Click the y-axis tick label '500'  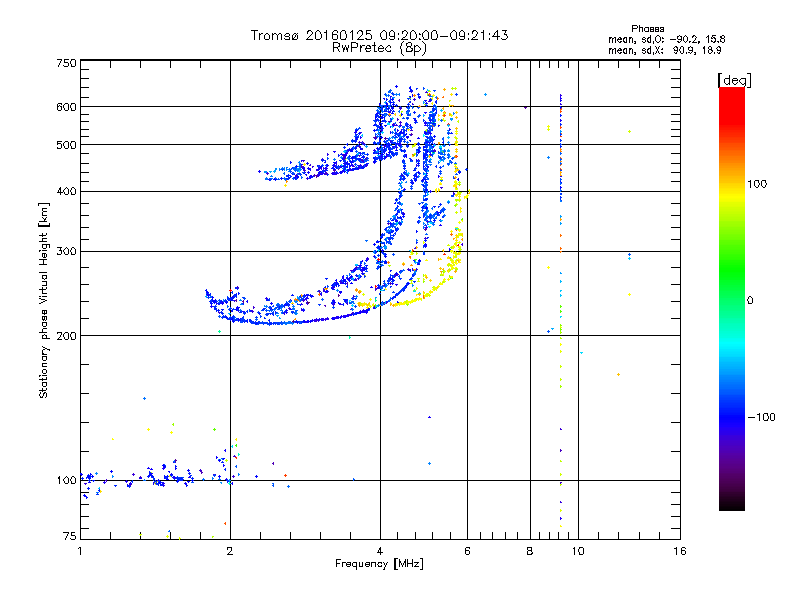click(66, 145)
